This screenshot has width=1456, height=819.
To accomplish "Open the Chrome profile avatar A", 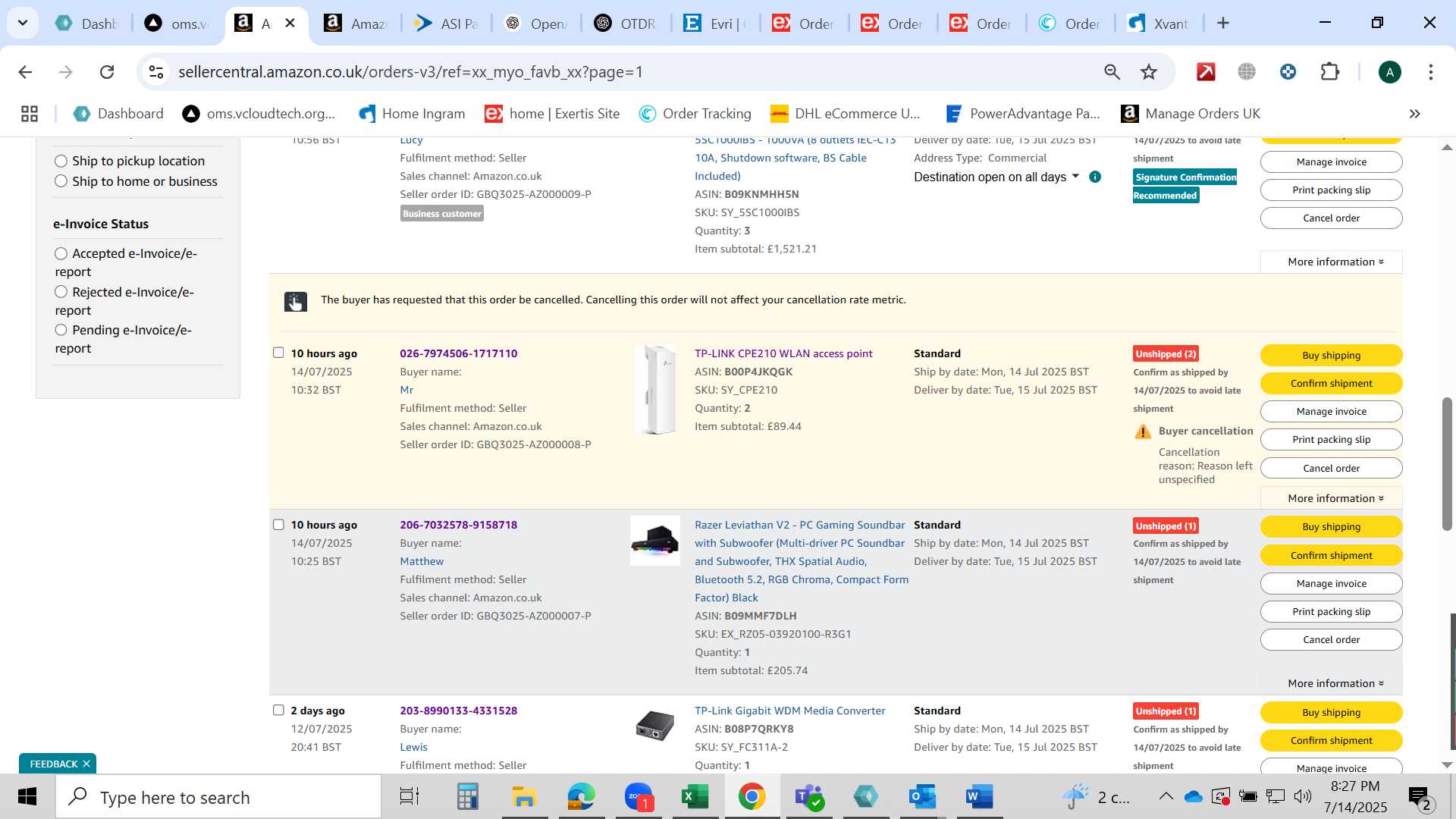I will pyautogui.click(x=1389, y=72).
